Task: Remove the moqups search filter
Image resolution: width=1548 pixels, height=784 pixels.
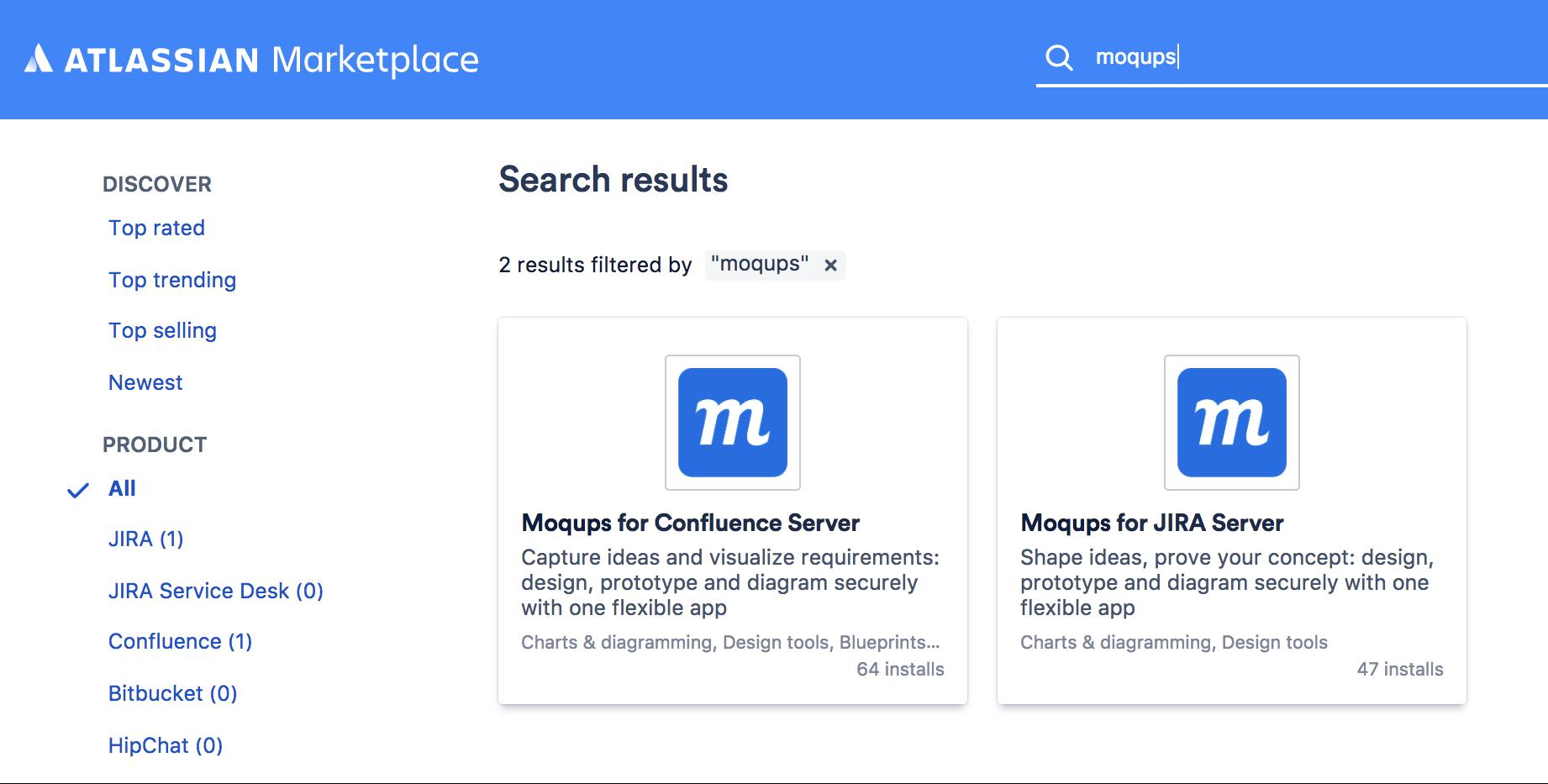Action: click(x=830, y=266)
